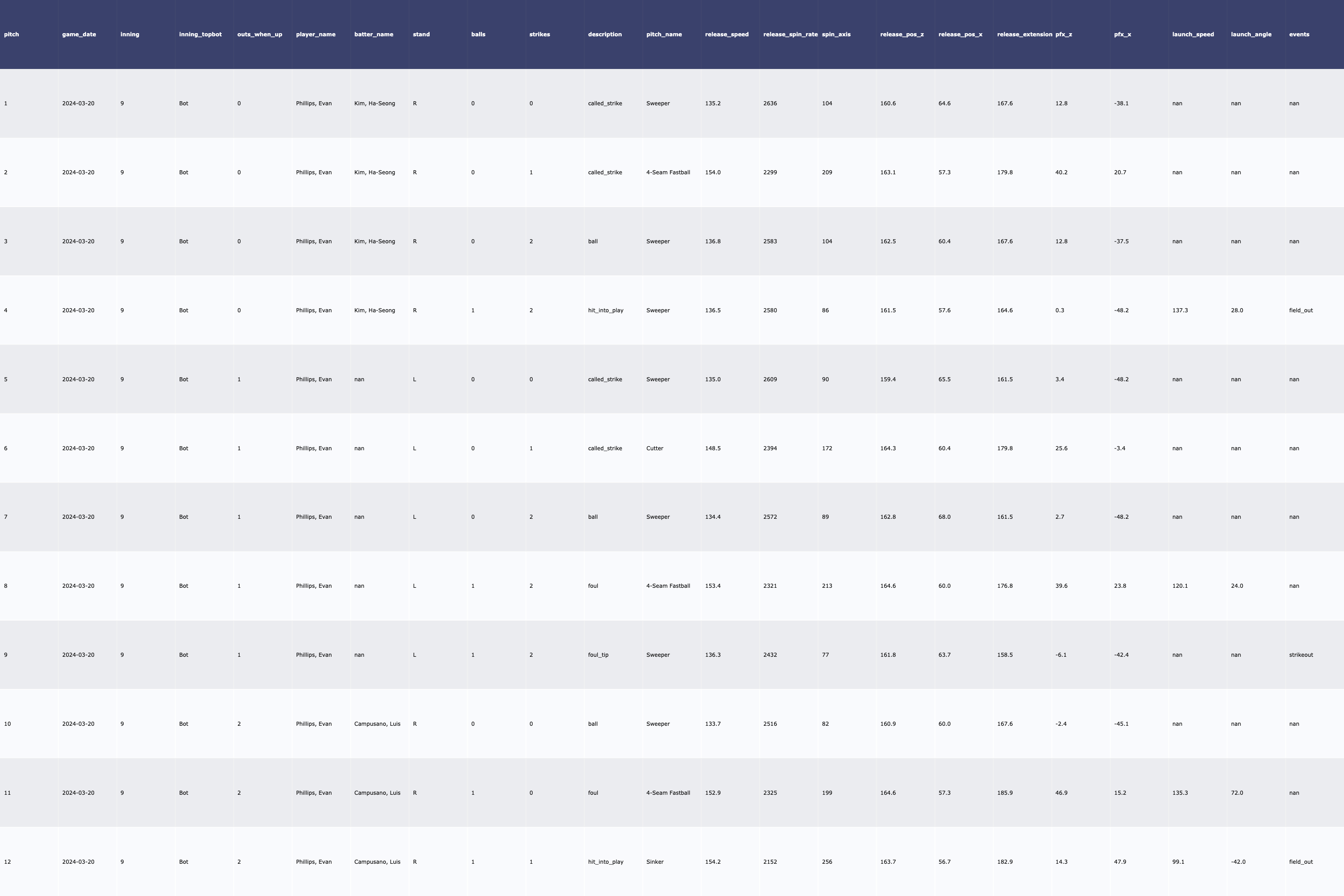The width and height of the screenshot is (1344, 896).
Task: Click the foul_tip description cell
Action: pos(598,655)
